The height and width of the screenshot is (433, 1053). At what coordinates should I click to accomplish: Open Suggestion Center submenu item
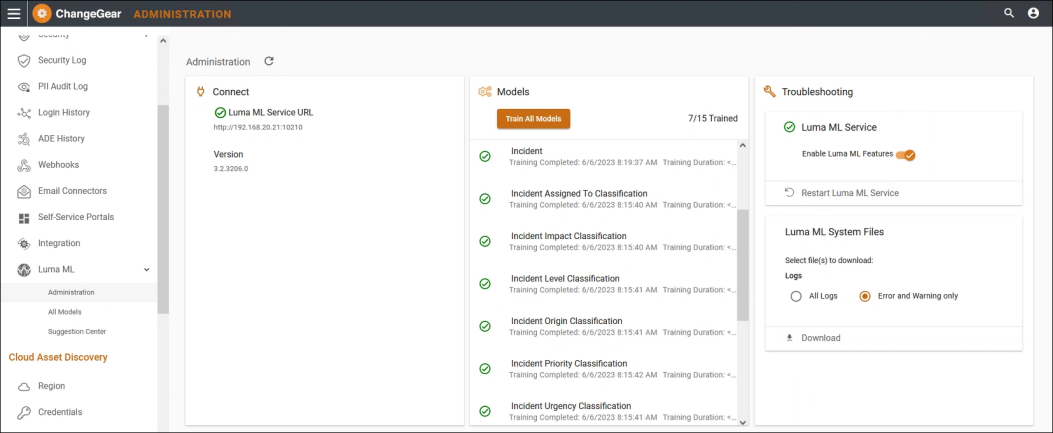[x=77, y=332]
